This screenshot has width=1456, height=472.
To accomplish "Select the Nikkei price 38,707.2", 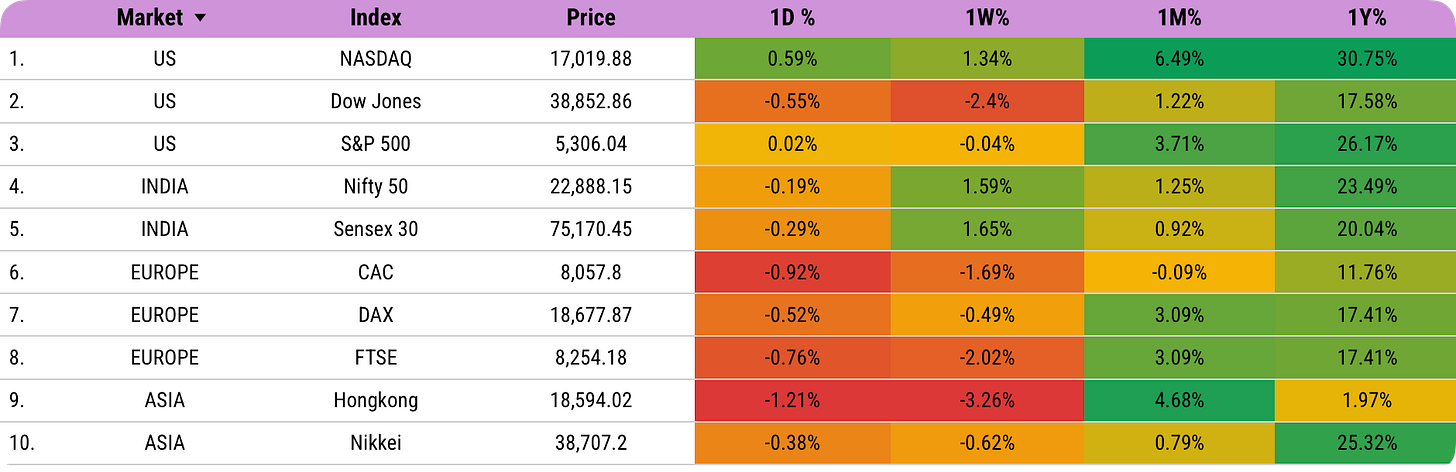I will coord(591,444).
